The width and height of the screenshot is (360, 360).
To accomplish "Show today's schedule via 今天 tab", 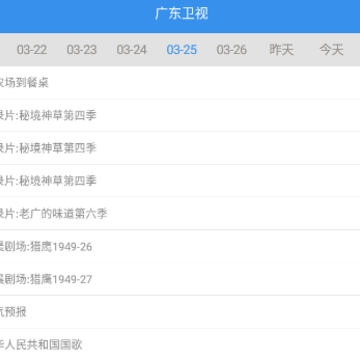I will tap(331, 50).
